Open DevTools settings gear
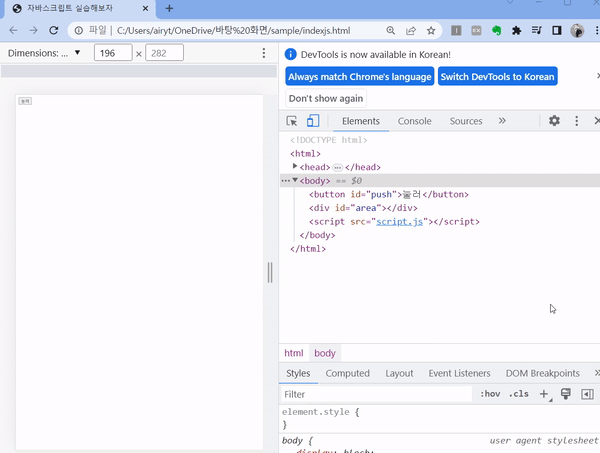 [x=554, y=121]
